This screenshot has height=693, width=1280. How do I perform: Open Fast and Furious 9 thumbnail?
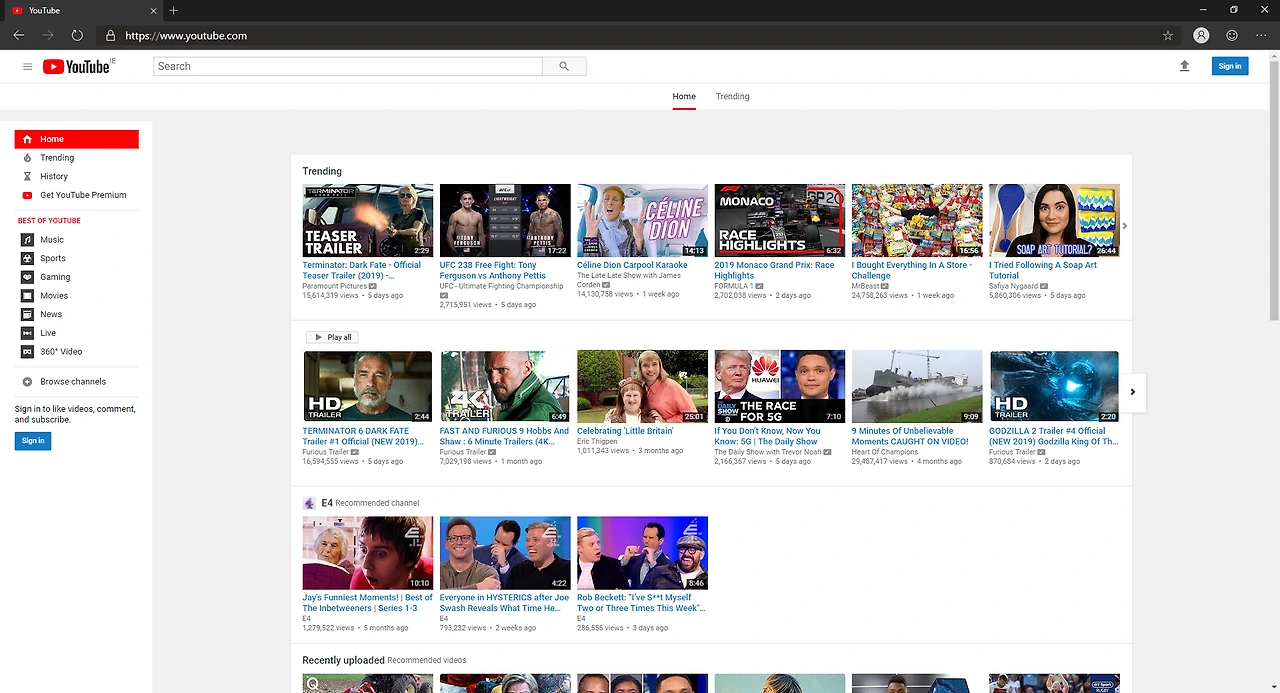(x=505, y=386)
